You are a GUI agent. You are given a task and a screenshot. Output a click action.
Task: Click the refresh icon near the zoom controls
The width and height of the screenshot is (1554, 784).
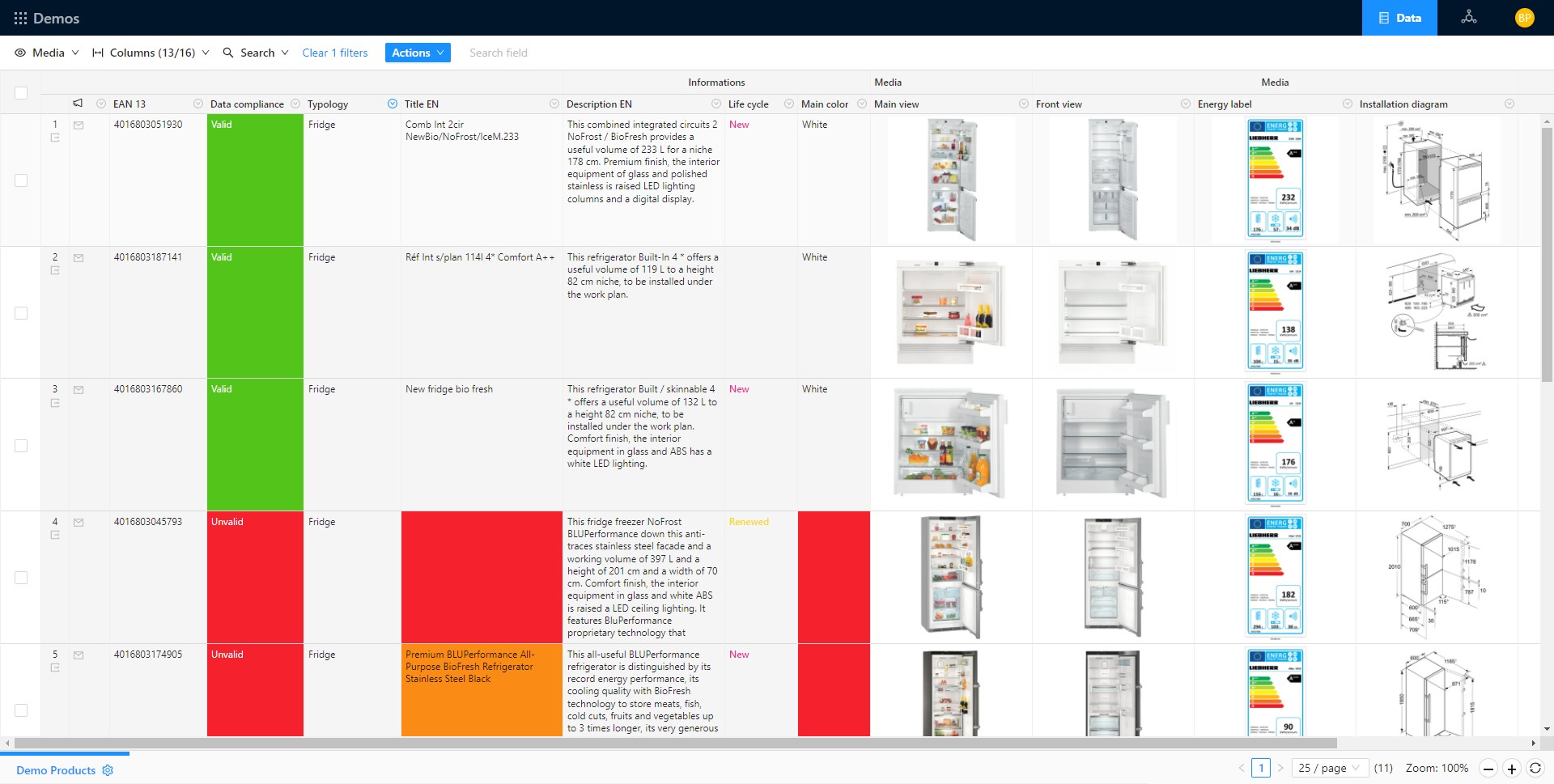tap(1535, 769)
